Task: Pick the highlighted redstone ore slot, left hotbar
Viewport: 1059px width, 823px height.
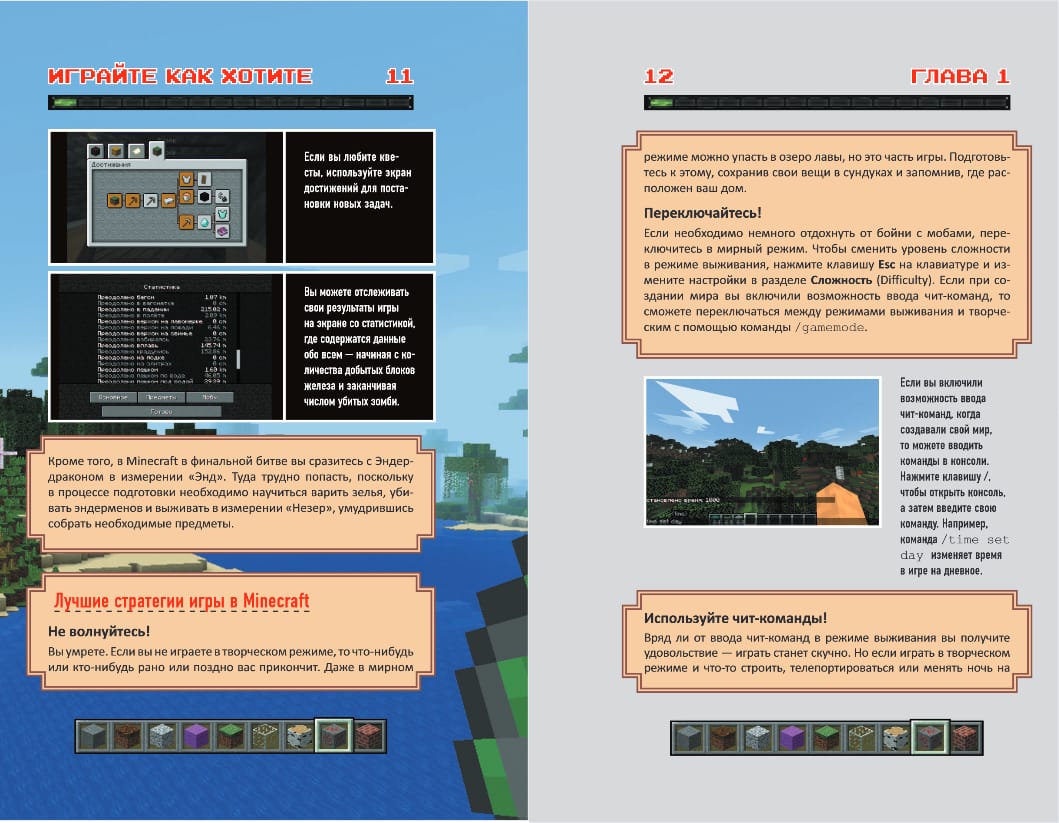Action: tap(333, 737)
